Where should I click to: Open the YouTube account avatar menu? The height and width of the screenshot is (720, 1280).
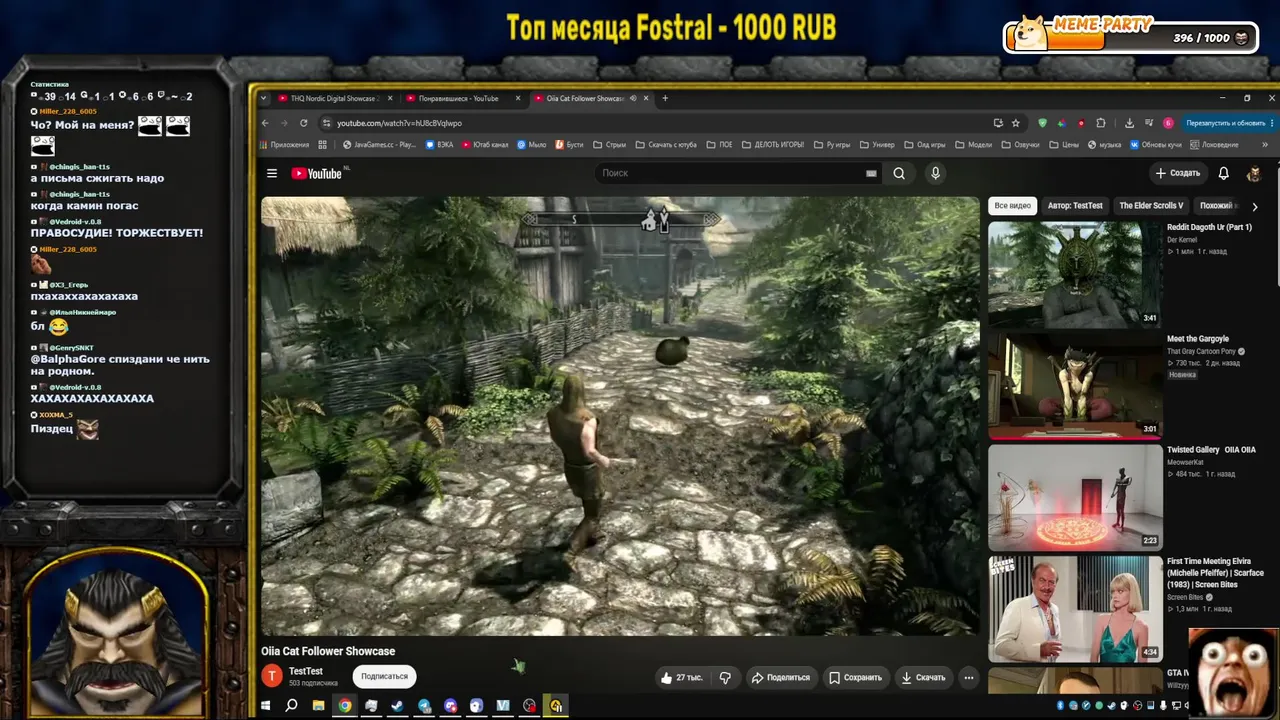[x=1253, y=173]
